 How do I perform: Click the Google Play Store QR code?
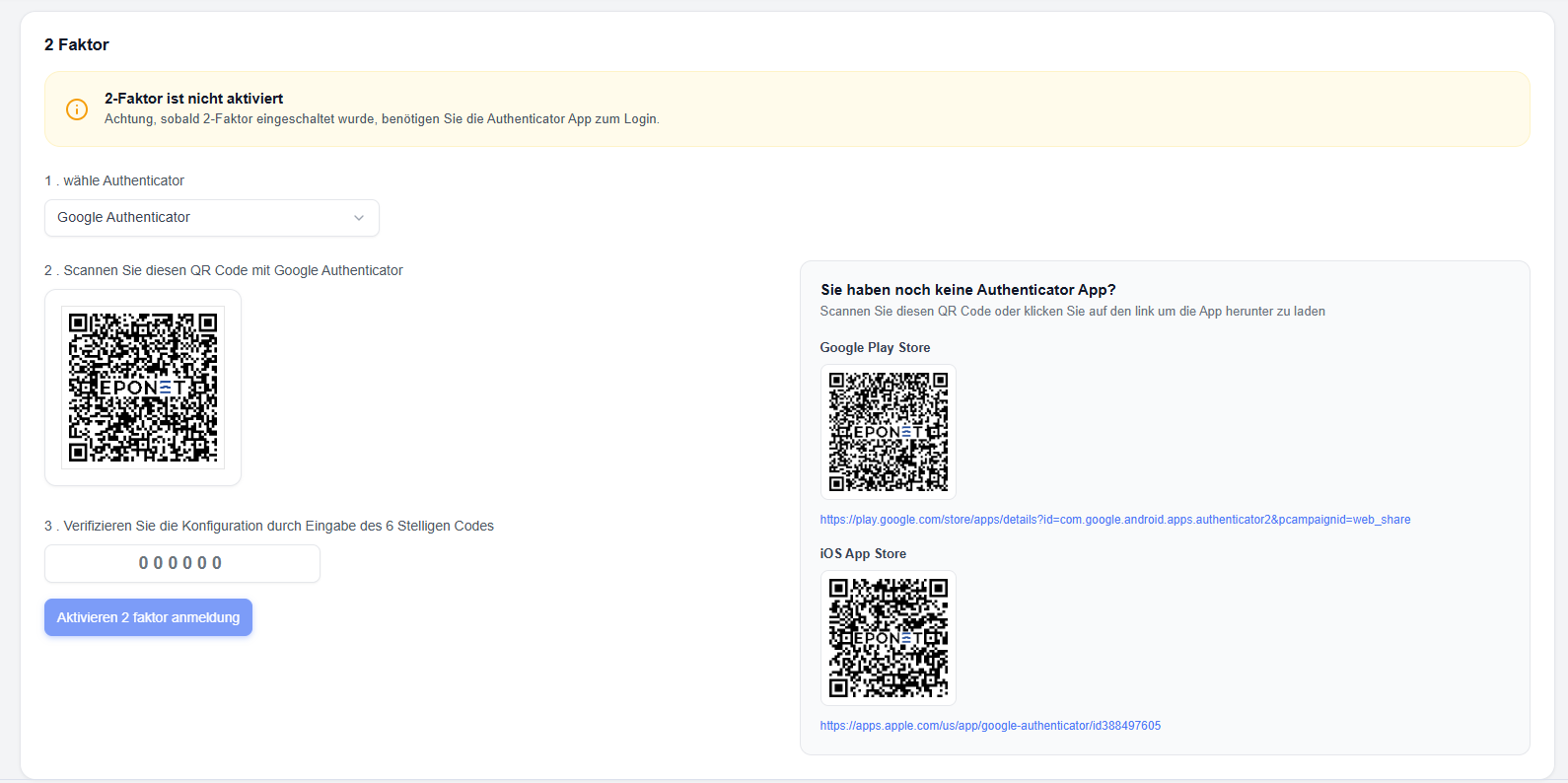point(889,432)
